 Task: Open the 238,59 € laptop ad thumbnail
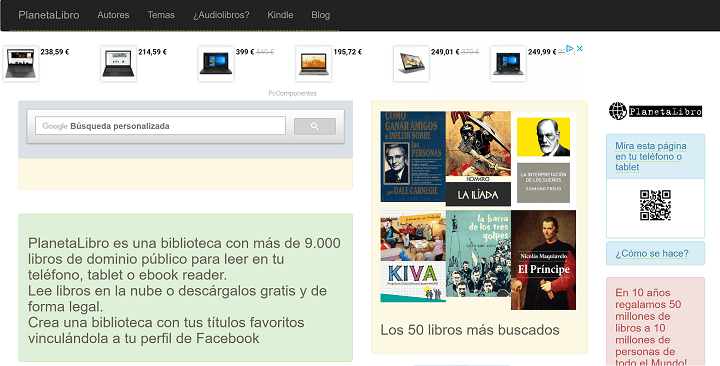(21, 63)
